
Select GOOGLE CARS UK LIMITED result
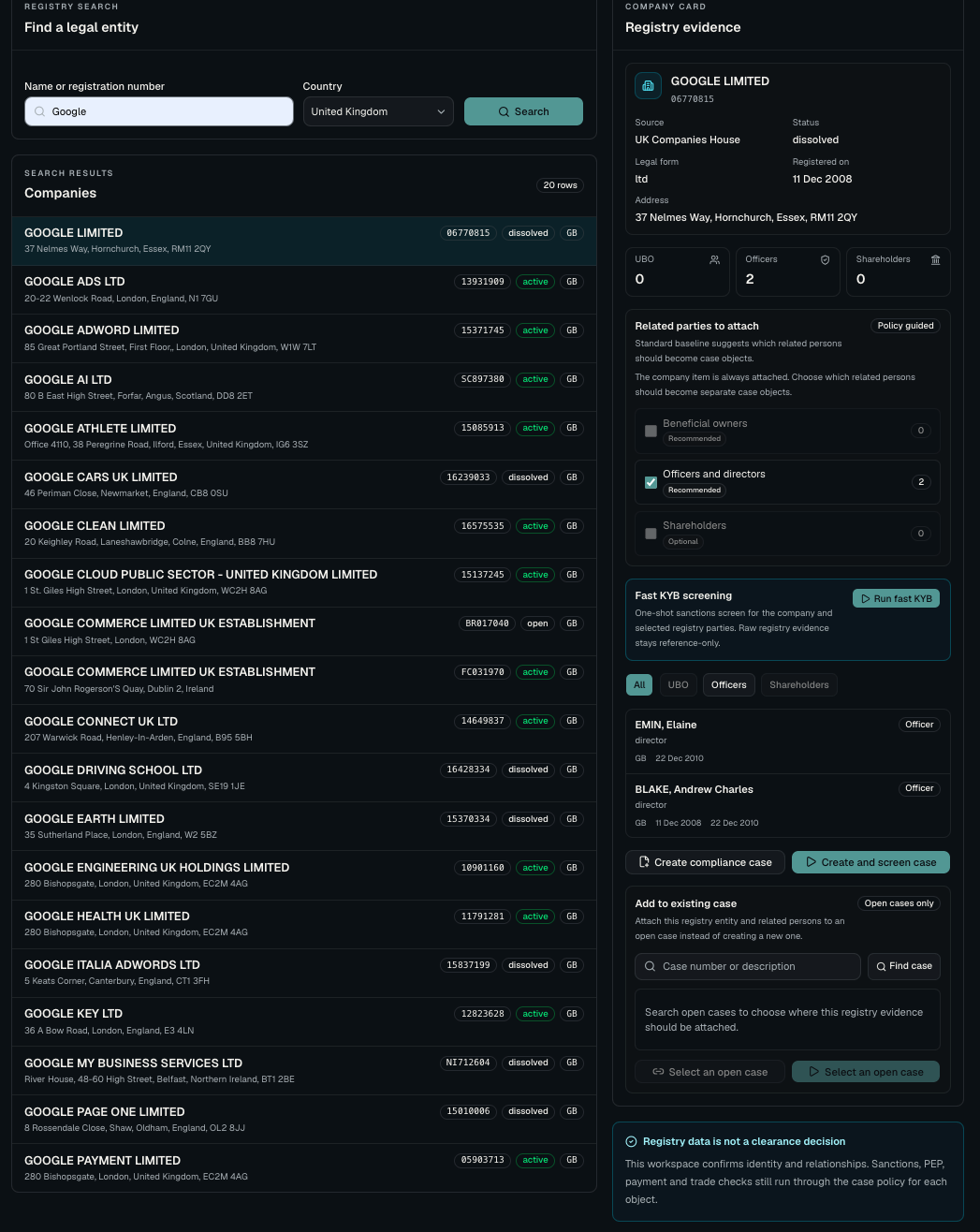pyautogui.click(x=304, y=485)
